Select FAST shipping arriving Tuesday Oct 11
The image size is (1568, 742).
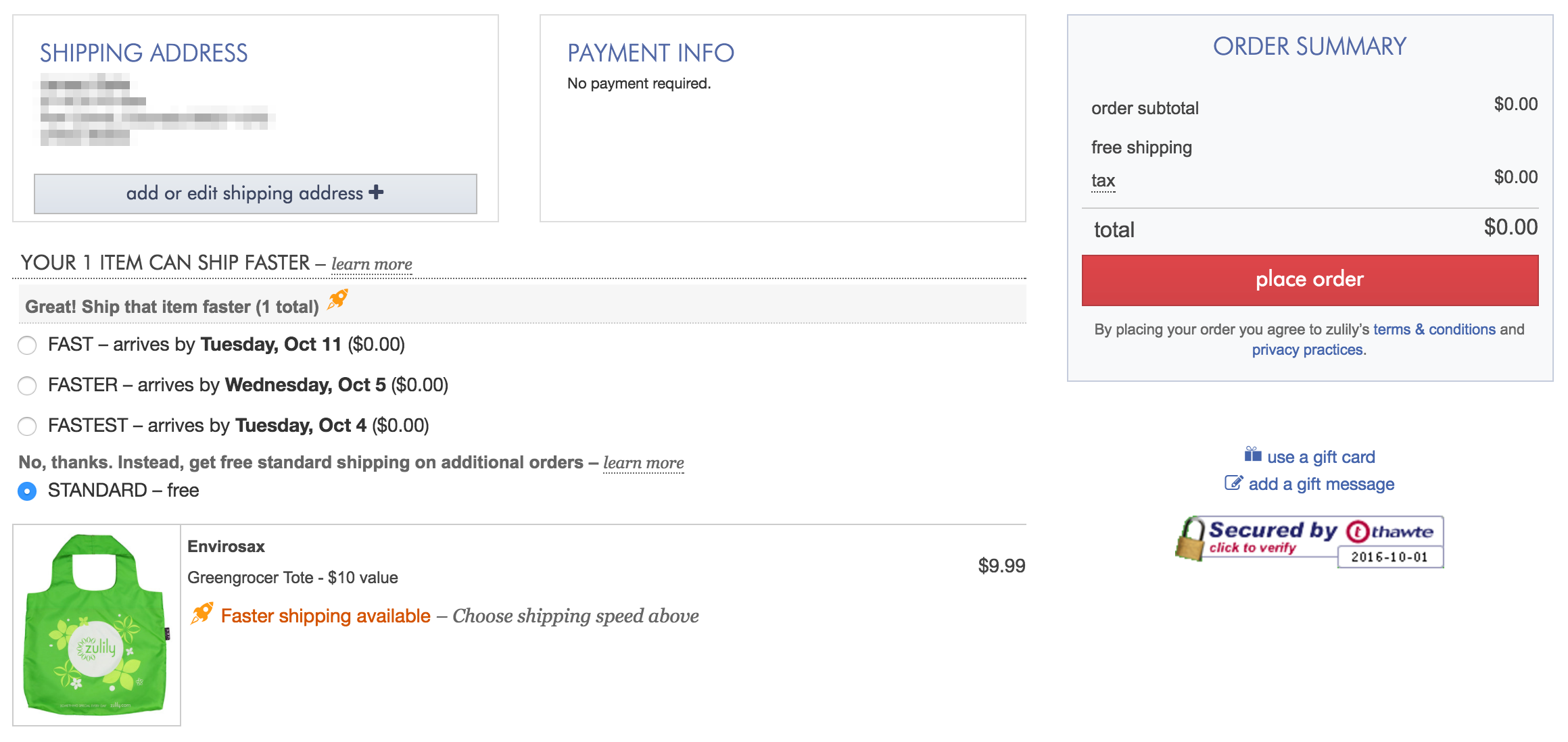point(27,345)
